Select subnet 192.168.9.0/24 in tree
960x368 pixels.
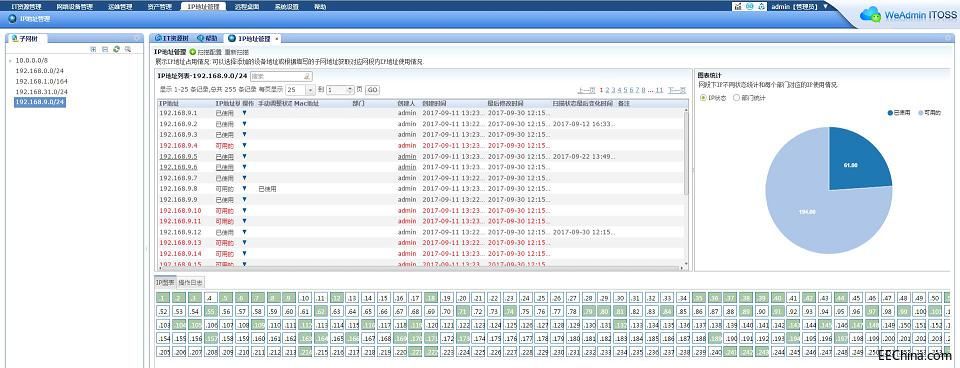tap(39, 102)
